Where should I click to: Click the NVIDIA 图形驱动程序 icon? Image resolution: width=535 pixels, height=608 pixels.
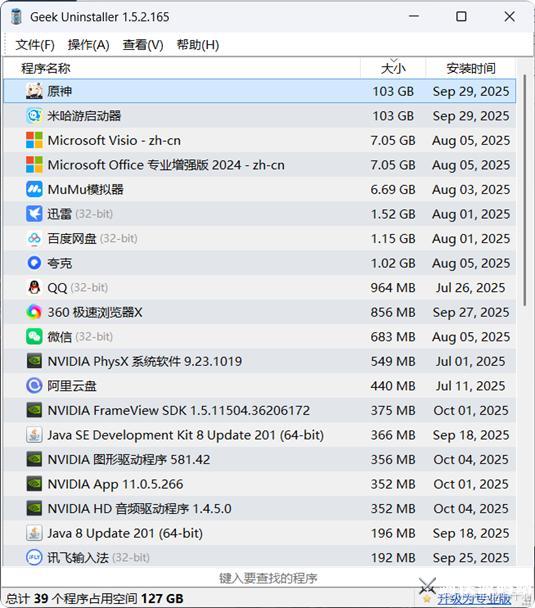point(34,459)
